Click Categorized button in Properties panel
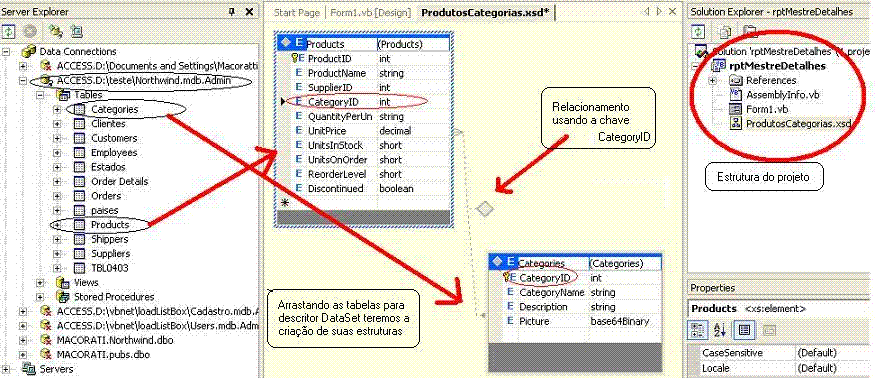Image resolution: width=875 pixels, height=378 pixels. coord(698,330)
